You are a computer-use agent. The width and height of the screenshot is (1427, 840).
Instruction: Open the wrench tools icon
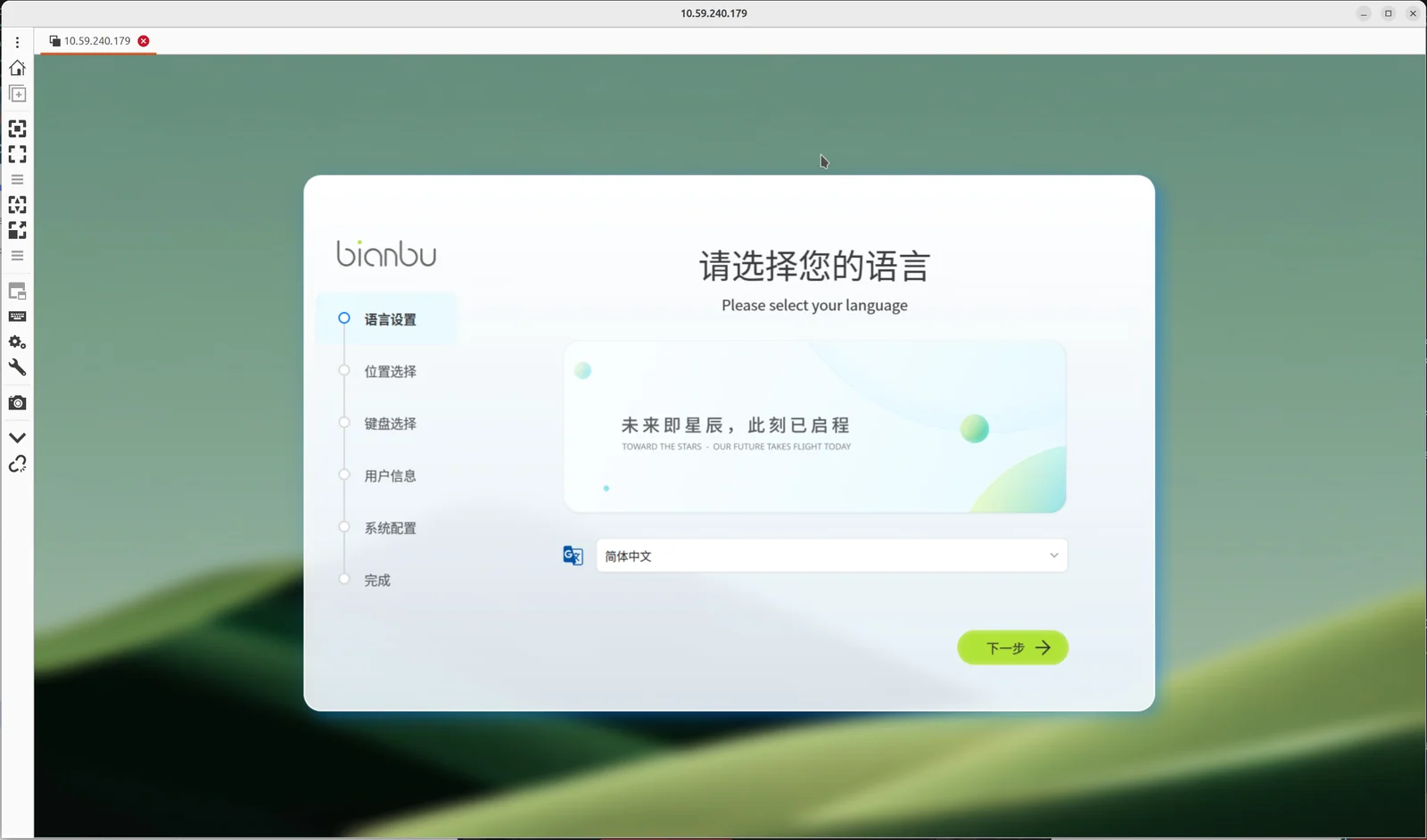[x=17, y=367]
